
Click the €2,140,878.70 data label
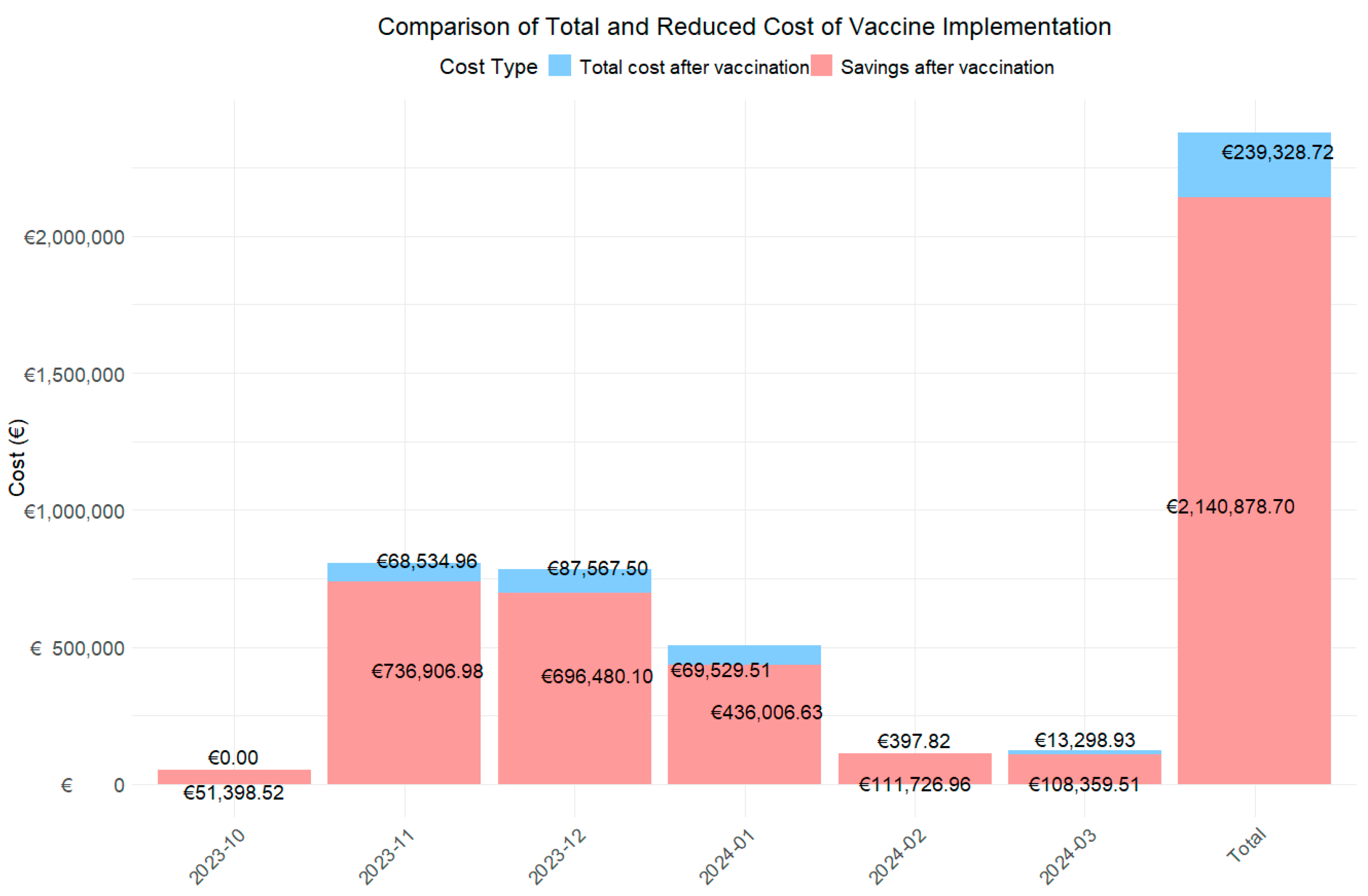(1230, 506)
